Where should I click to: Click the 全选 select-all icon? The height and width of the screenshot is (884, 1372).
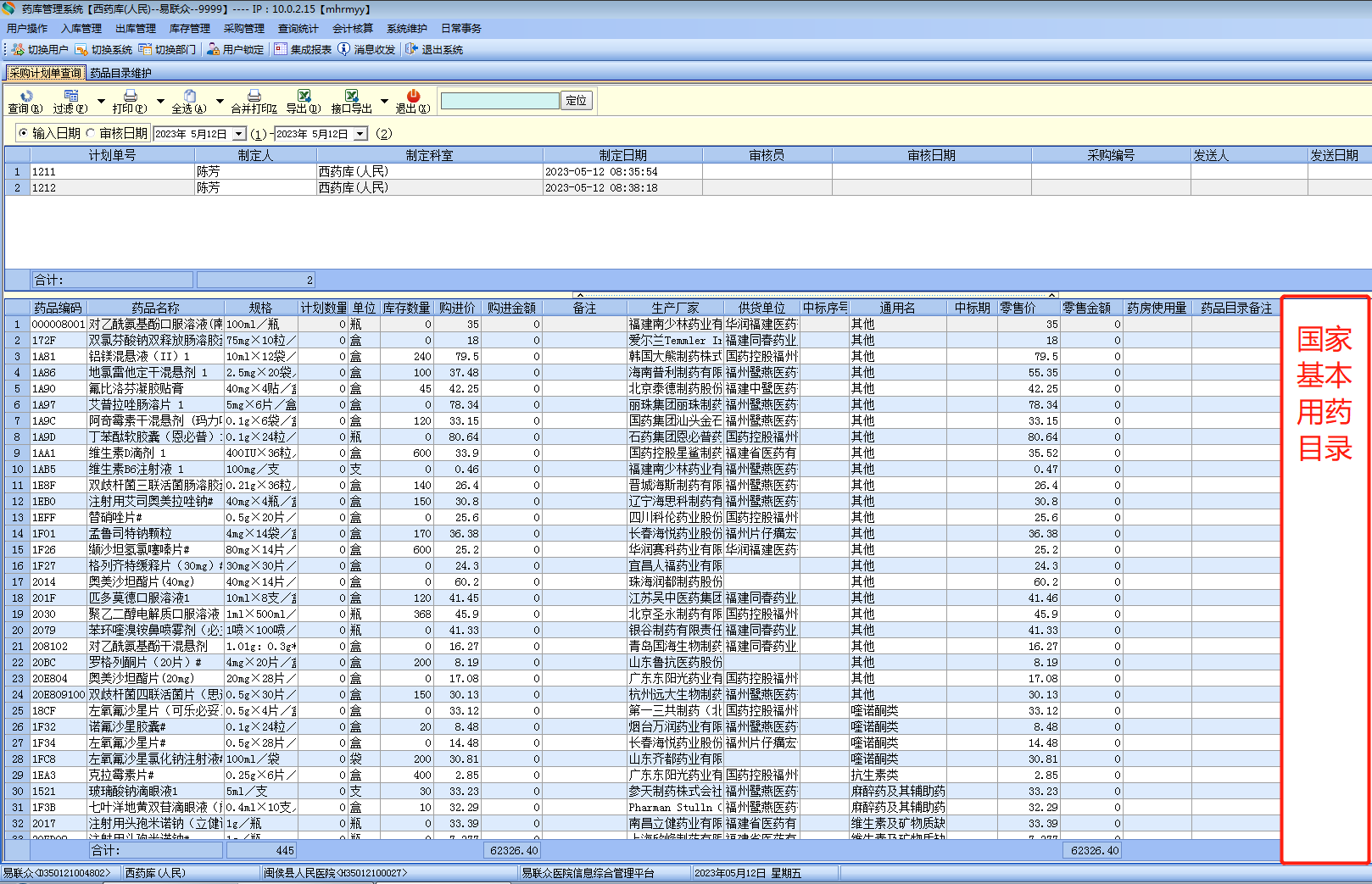pos(189,96)
